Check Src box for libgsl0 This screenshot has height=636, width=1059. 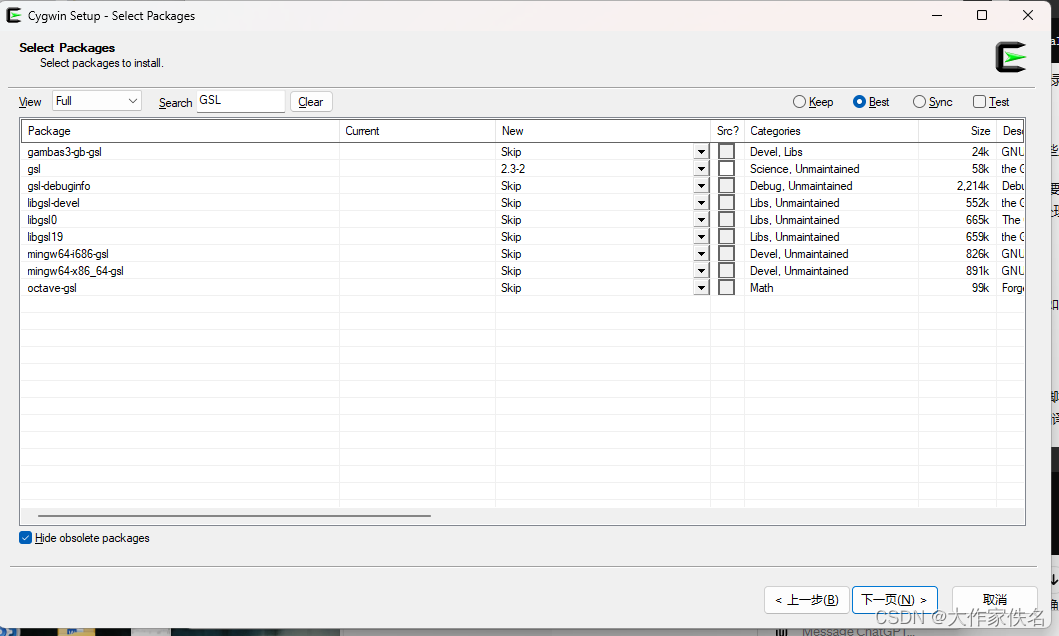click(x=726, y=219)
